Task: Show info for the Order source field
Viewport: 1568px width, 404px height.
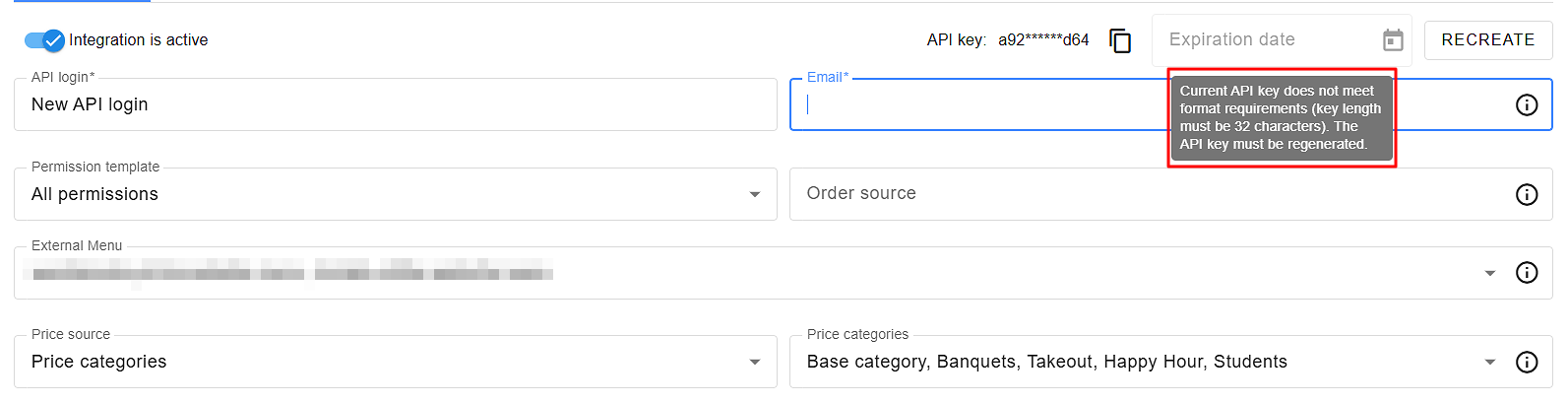Action: [x=1526, y=194]
